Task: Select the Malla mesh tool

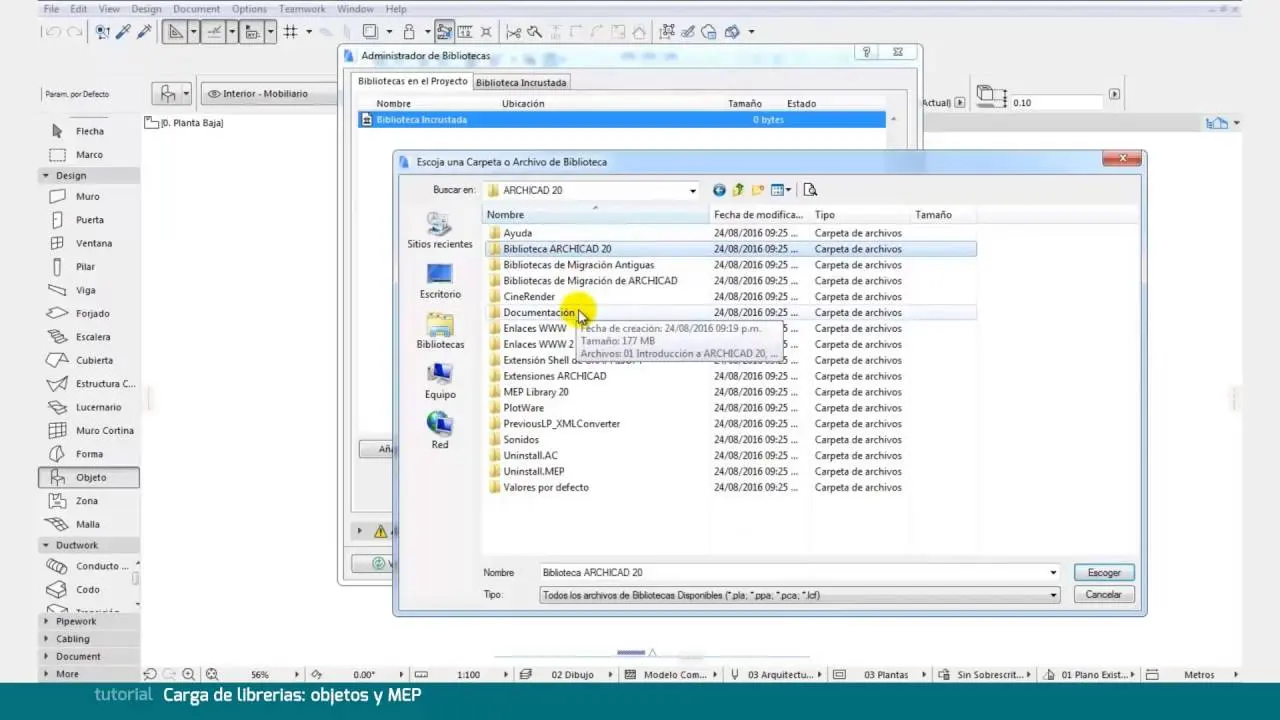Action: click(87, 524)
